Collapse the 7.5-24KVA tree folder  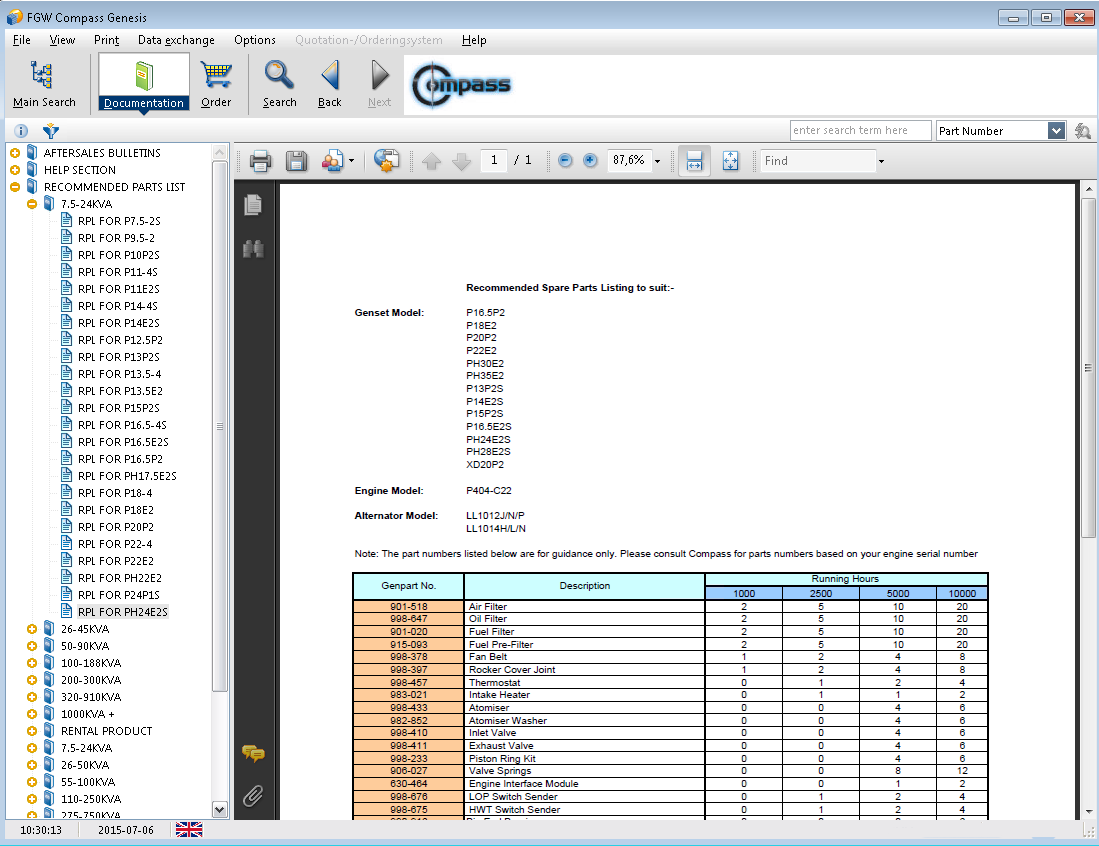click(32, 204)
